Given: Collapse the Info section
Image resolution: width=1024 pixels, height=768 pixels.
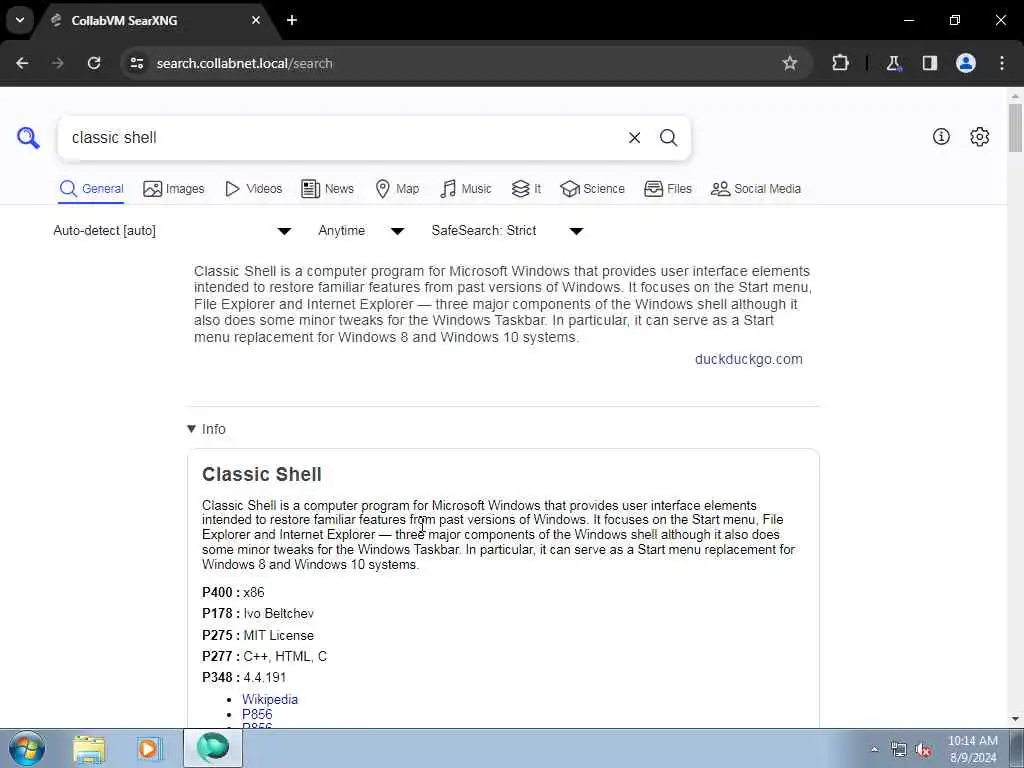Looking at the screenshot, I should (x=206, y=429).
